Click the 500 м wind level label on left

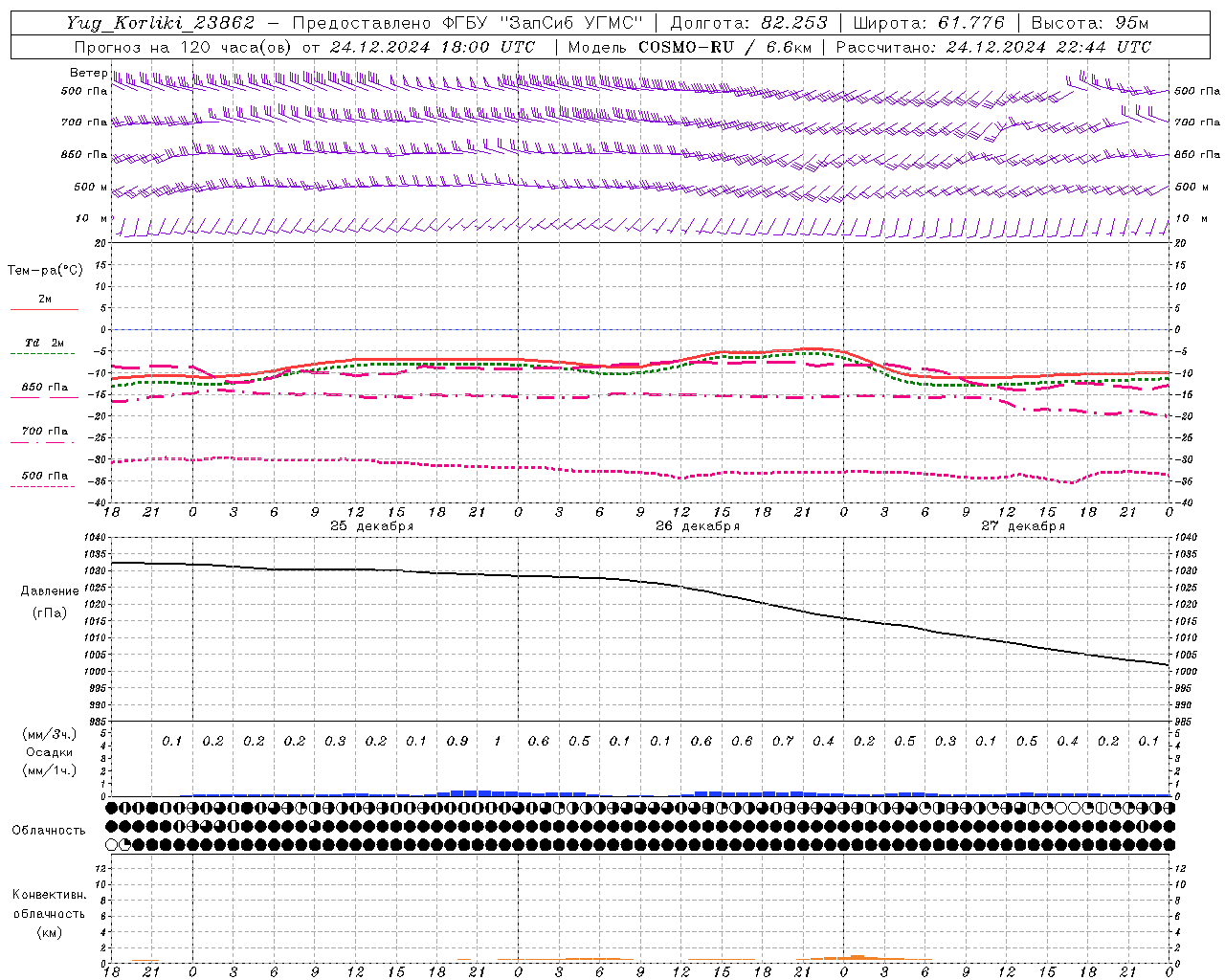[x=91, y=187]
